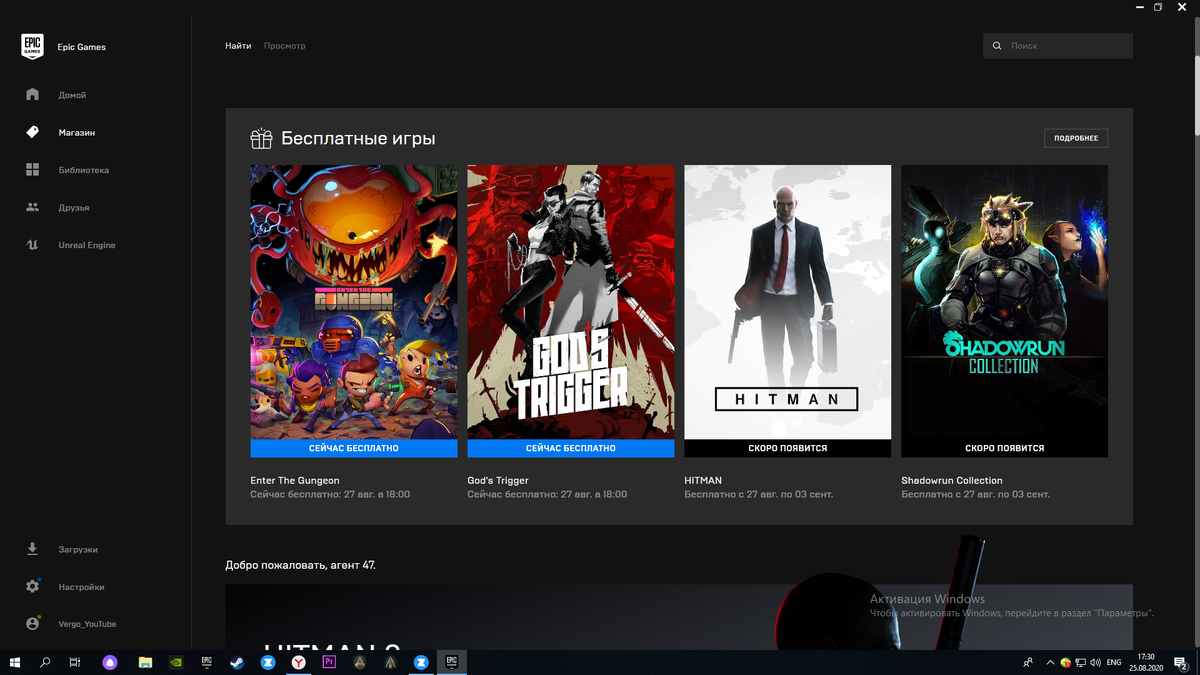Click the Бесплатные игры heading
Image resolution: width=1200 pixels, height=675 pixels.
point(358,138)
